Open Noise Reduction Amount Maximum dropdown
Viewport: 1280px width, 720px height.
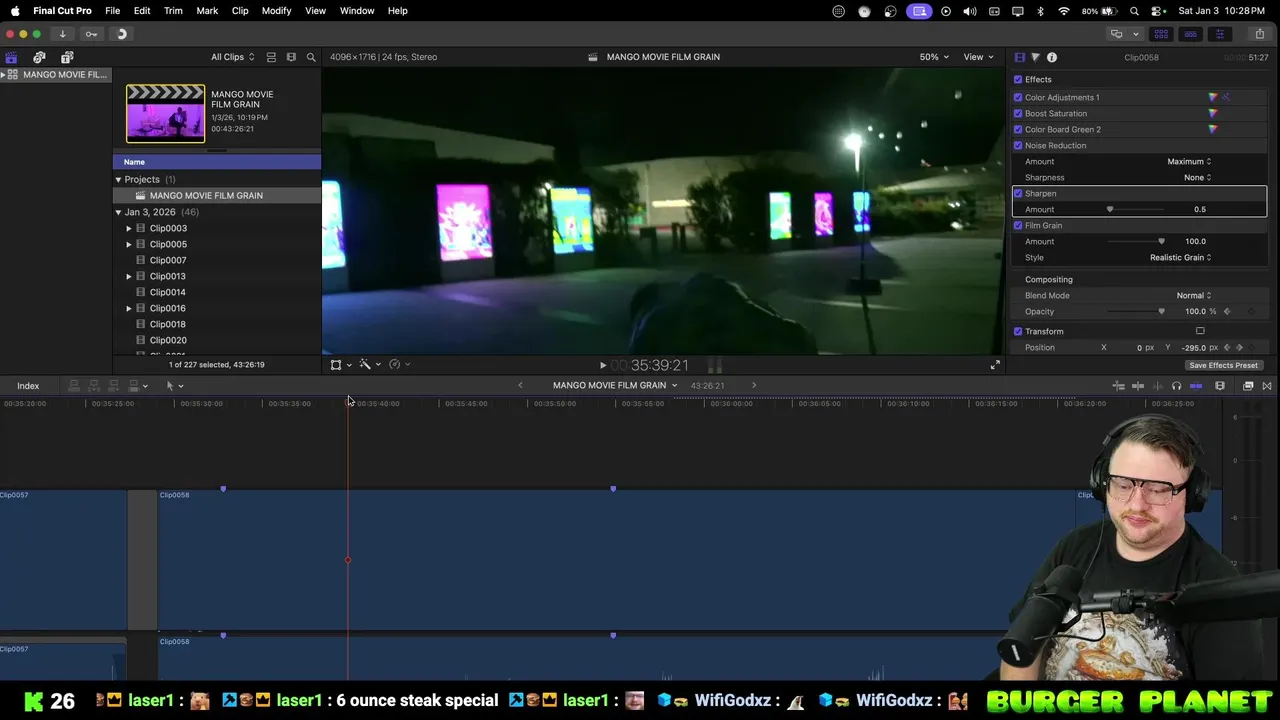pos(1189,161)
